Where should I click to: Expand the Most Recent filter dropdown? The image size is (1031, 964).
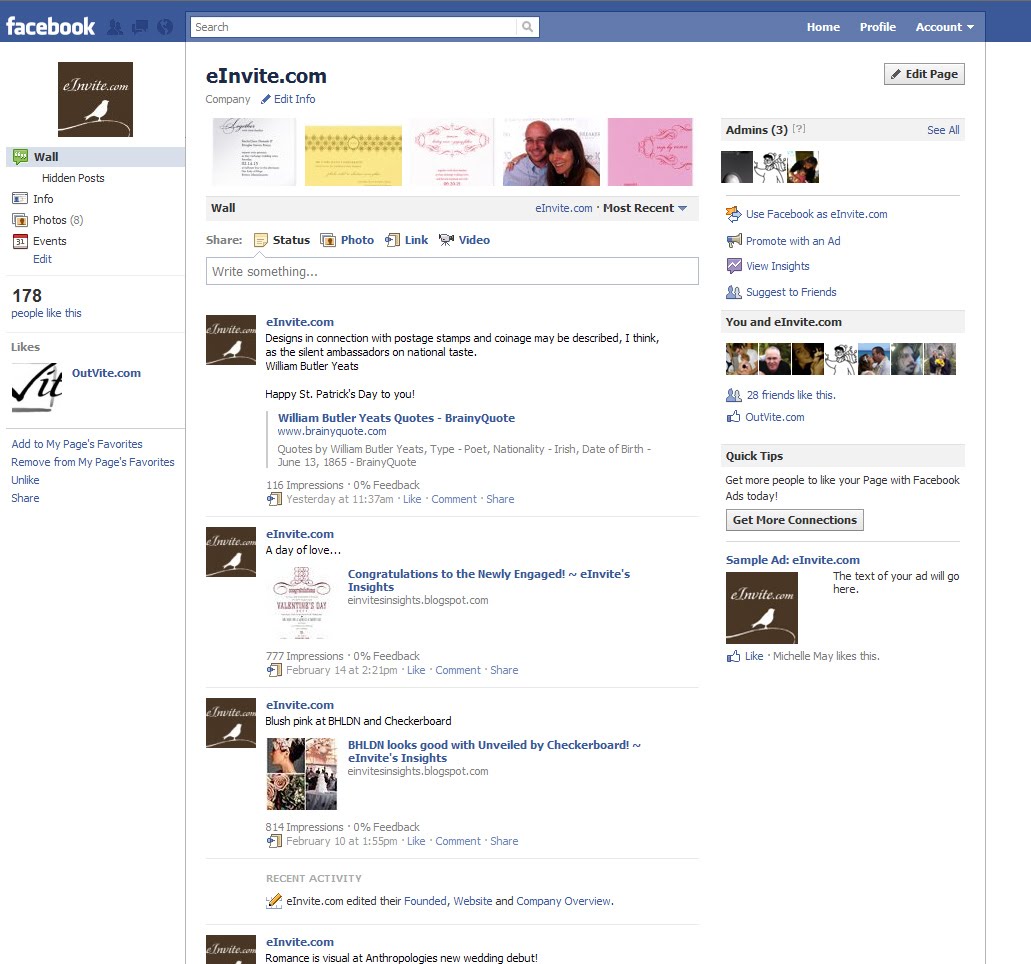[x=645, y=208]
